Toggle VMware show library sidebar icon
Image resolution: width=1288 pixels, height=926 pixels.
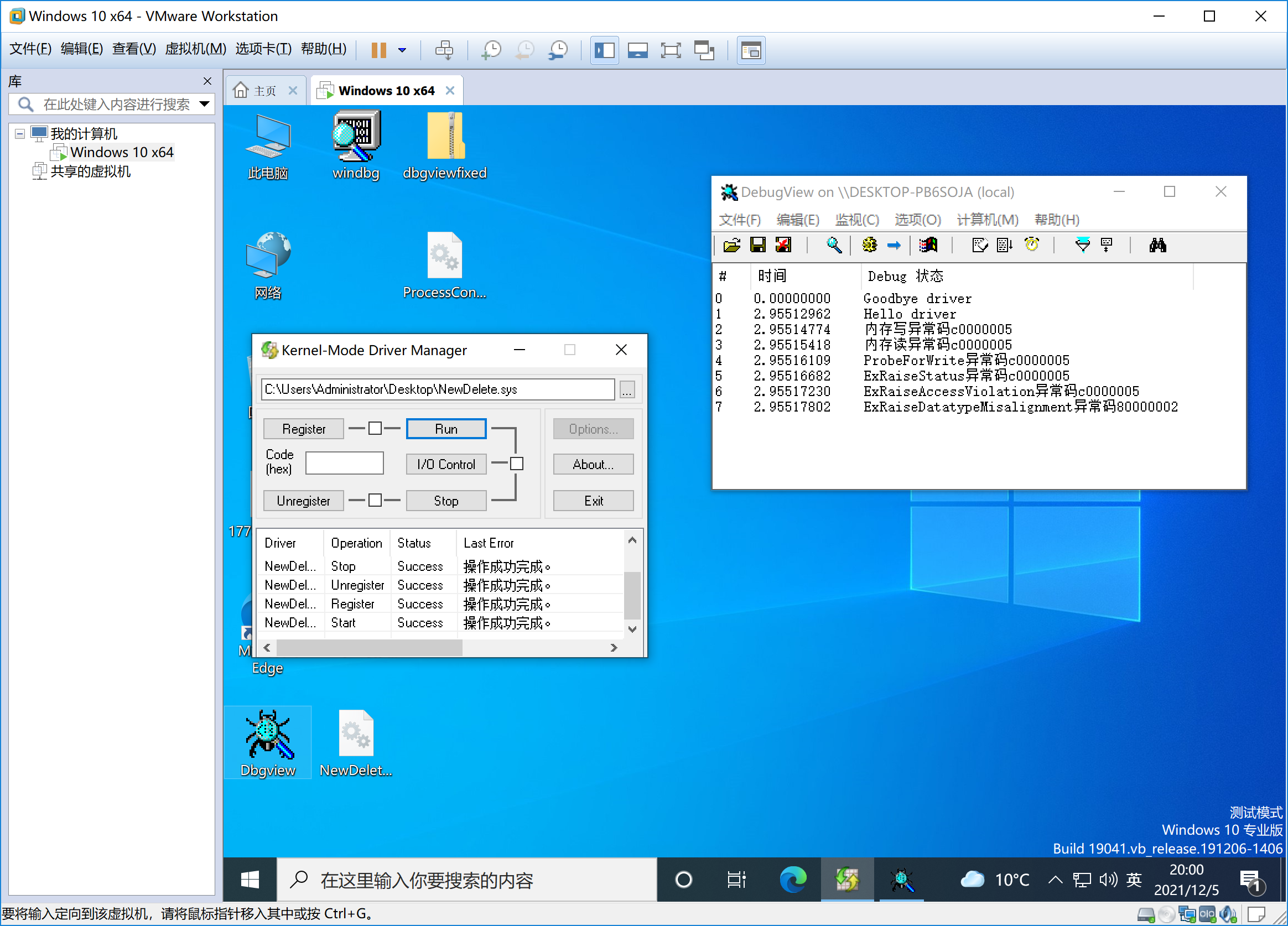[x=604, y=50]
